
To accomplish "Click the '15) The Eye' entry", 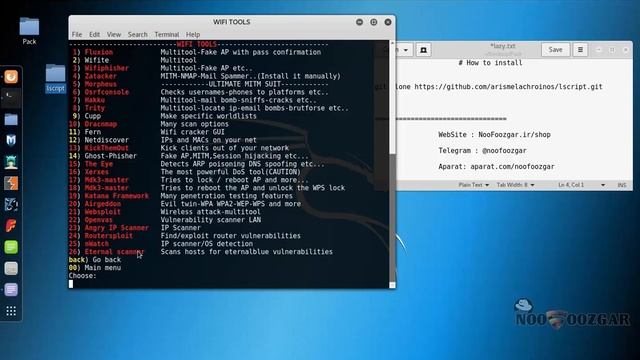I will 91,164.
